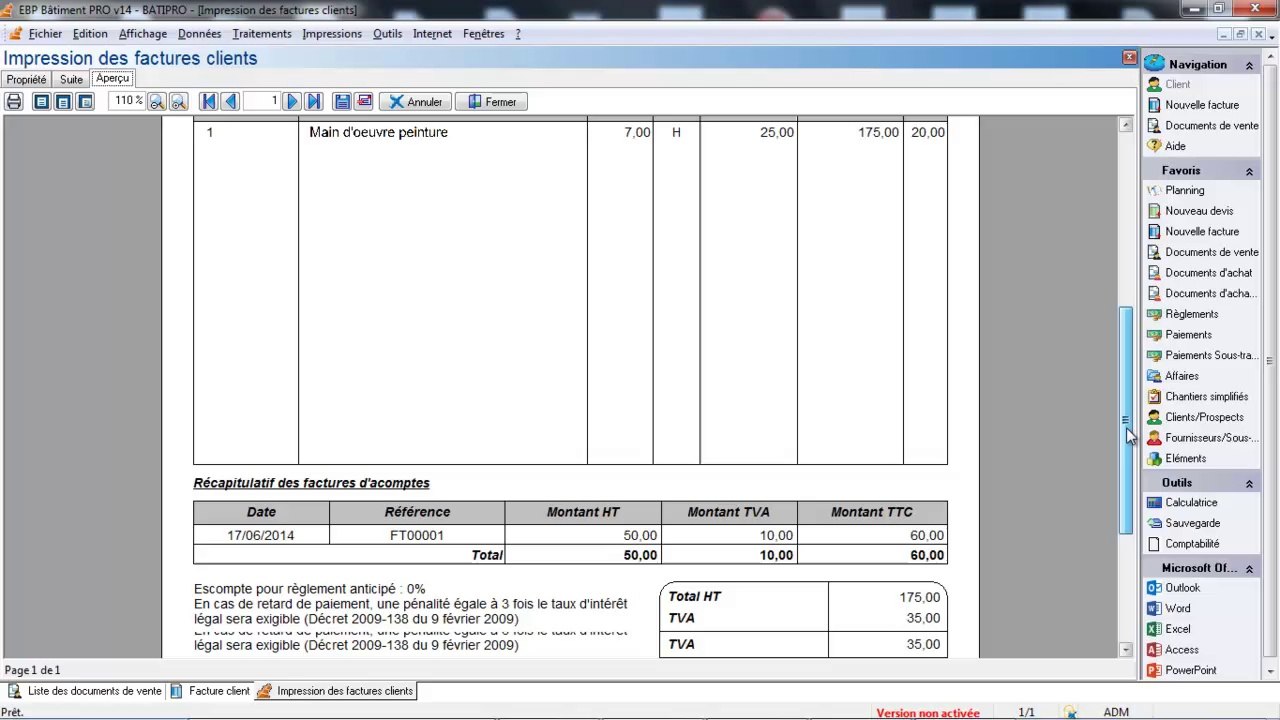Select the Aperçu tab
1280x720 pixels.
pyautogui.click(x=112, y=79)
